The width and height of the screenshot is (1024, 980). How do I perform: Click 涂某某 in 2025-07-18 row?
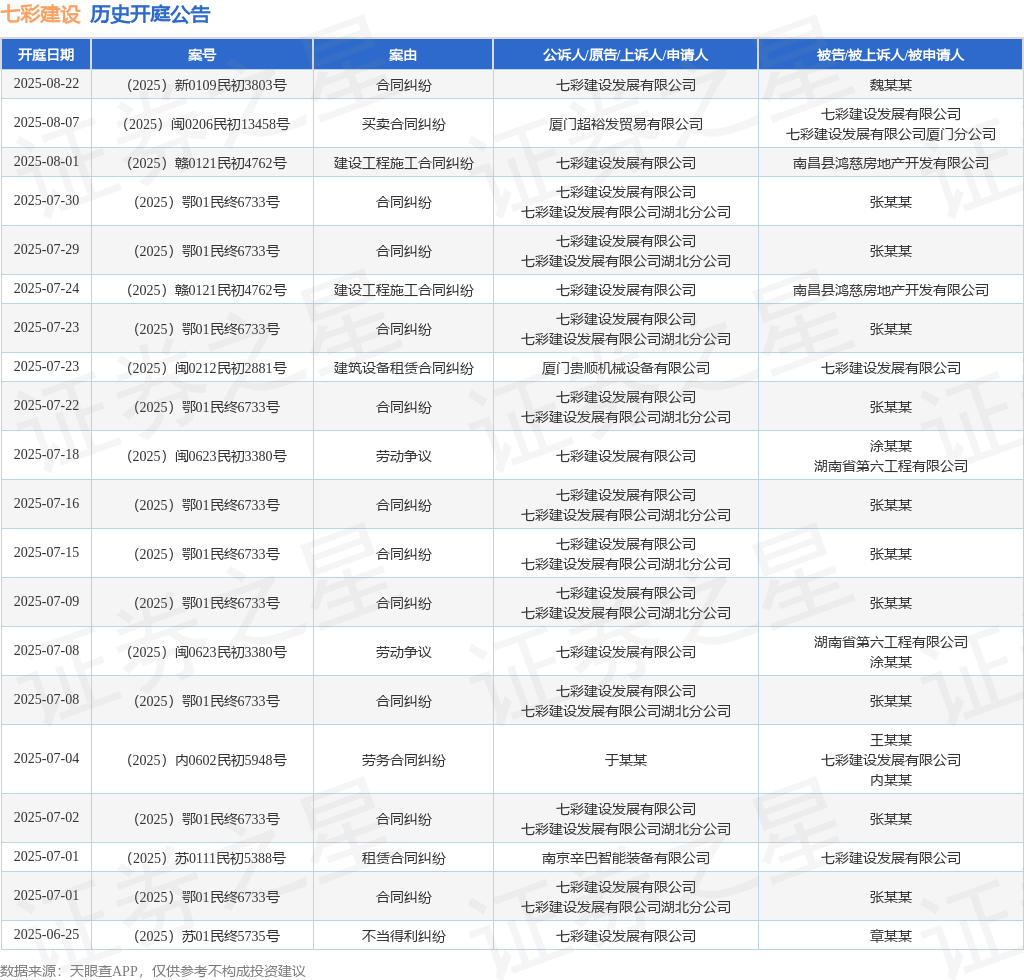tap(891, 446)
